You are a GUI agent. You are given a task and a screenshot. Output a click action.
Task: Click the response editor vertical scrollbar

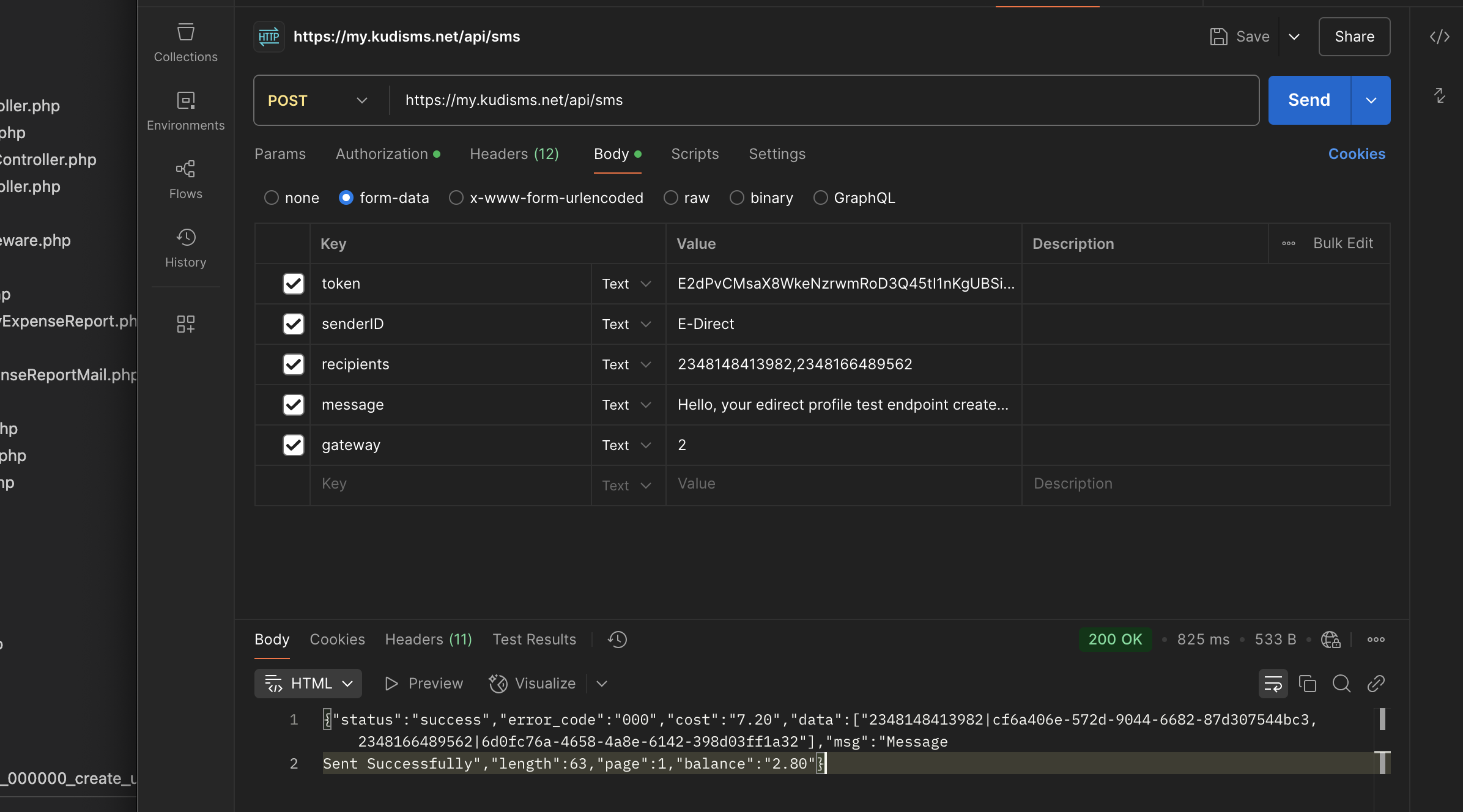click(1382, 741)
